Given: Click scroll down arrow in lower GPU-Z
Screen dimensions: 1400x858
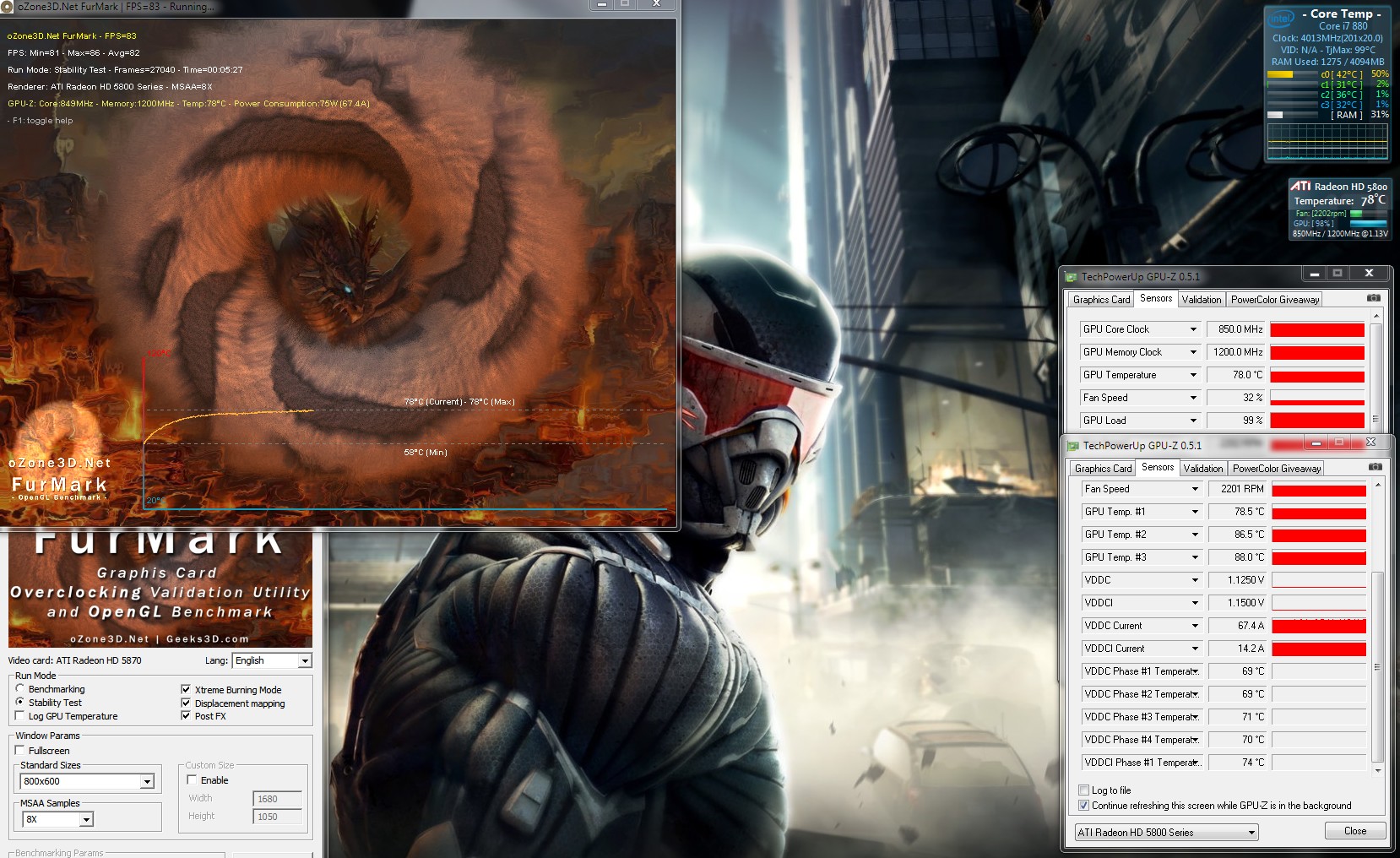Looking at the screenshot, I should pyautogui.click(x=1378, y=770).
